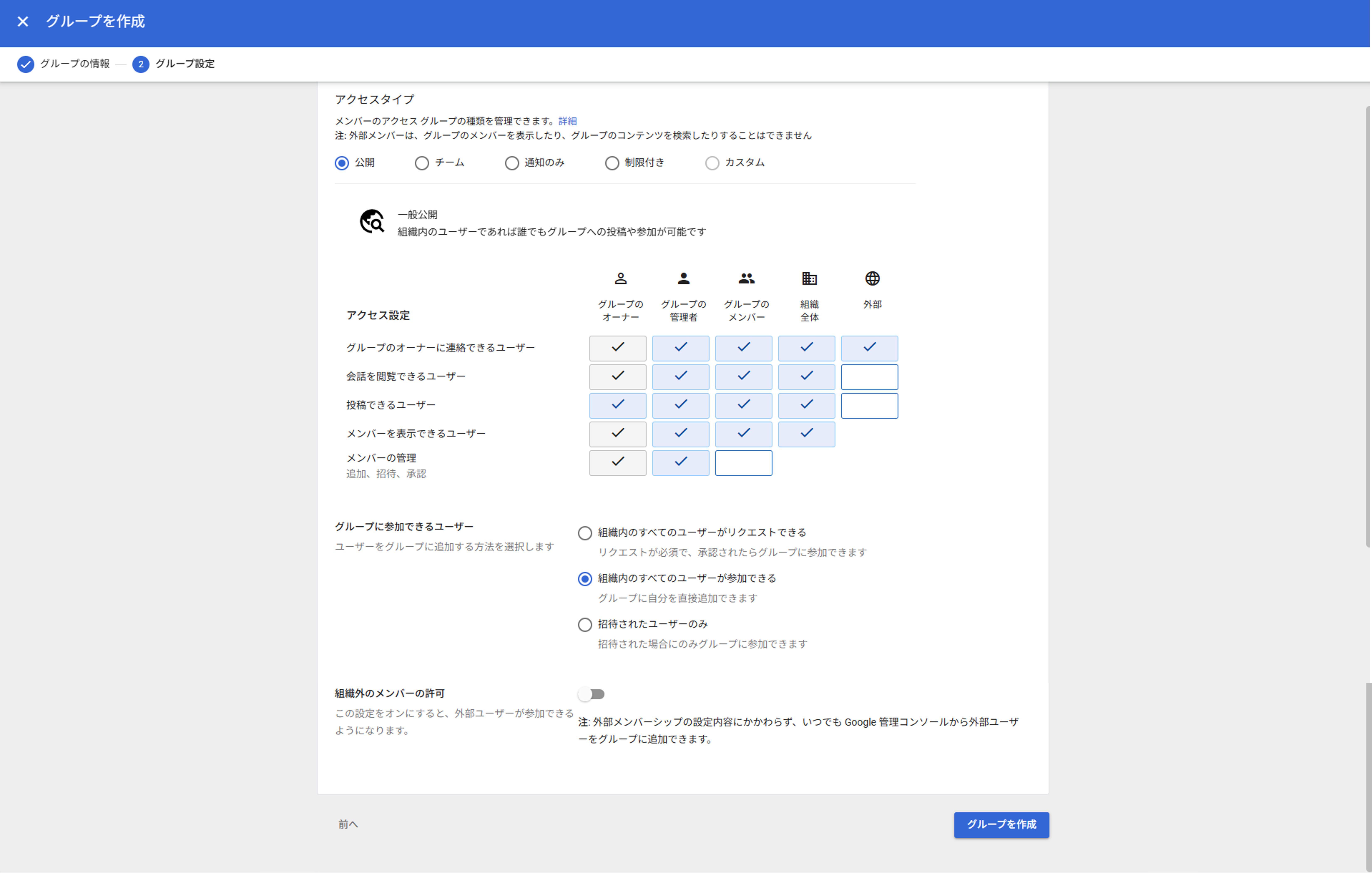
Task: Click the グループ設定 step label
Action: 185,64
